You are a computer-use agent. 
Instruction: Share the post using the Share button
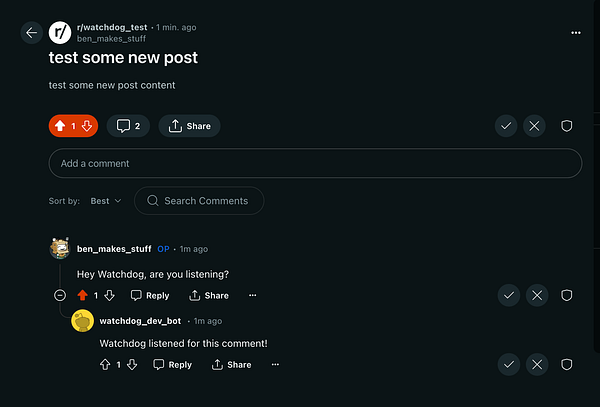click(x=189, y=126)
